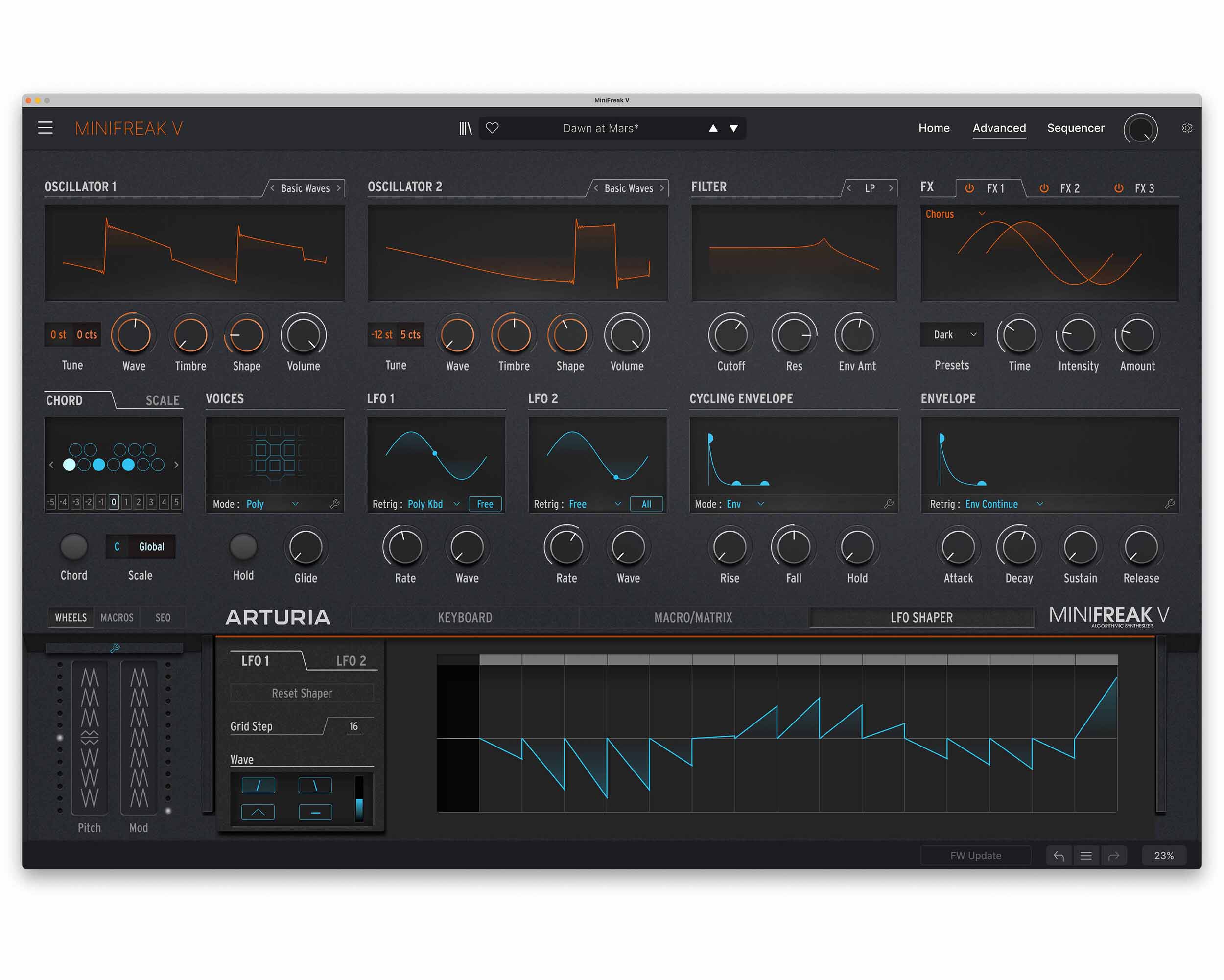Open Dark presets dropdown
1224x980 pixels.
[x=952, y=334]
